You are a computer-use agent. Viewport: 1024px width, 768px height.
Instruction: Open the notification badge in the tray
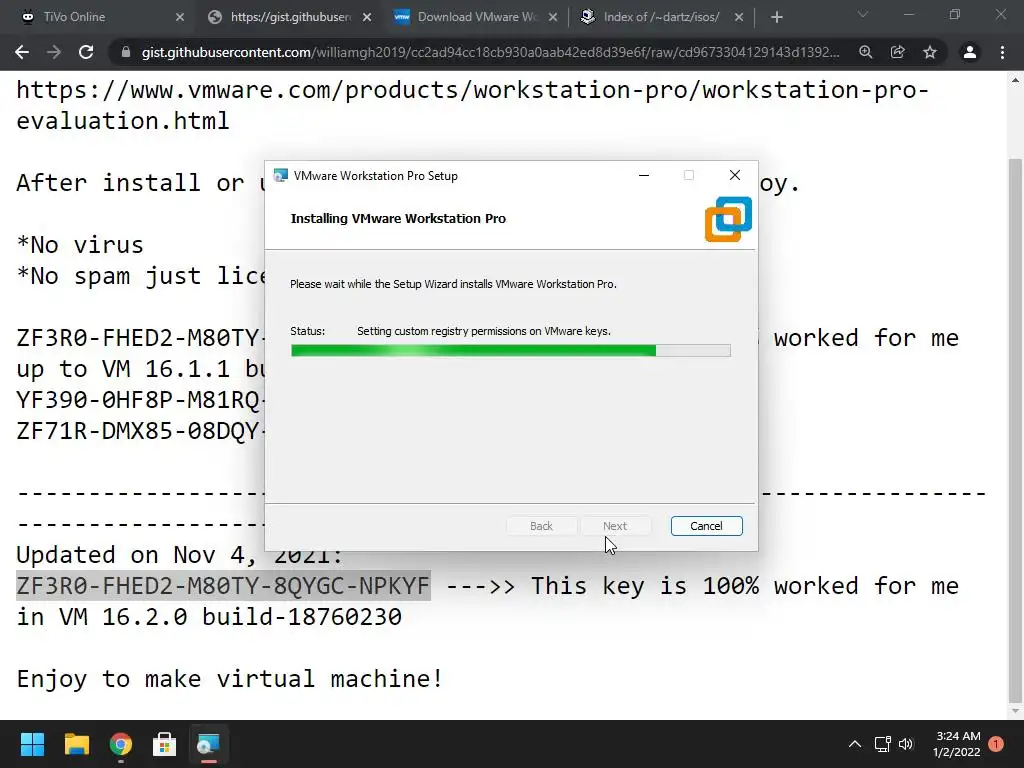tap(996, 744)
